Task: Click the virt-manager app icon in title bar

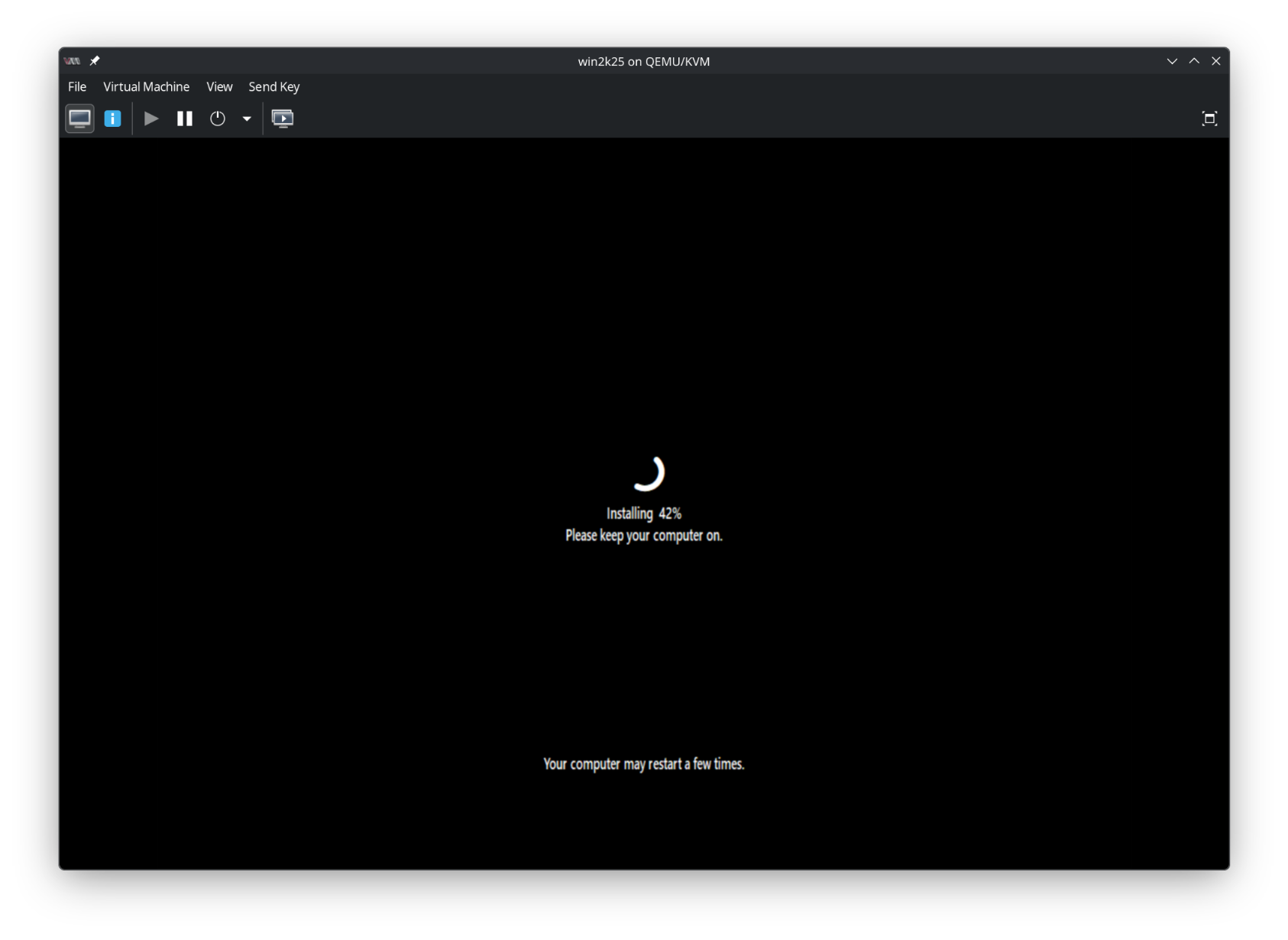Action: [73, 61]
